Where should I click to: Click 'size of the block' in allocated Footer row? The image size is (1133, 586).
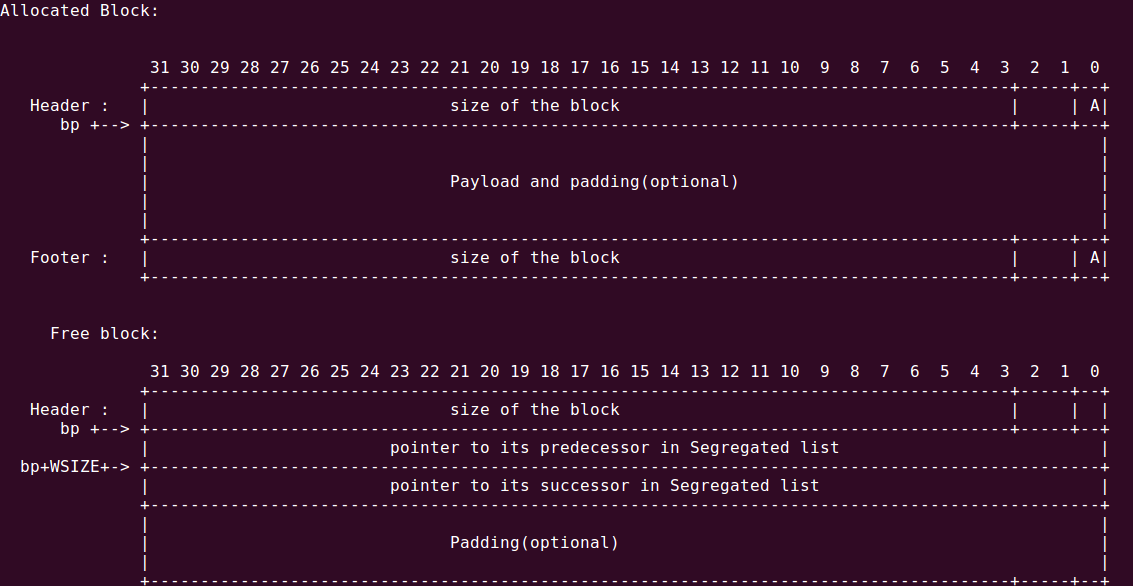point(535,258)
